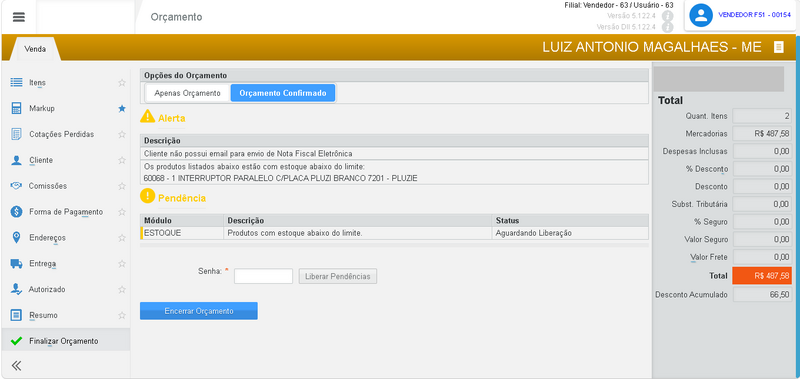Click the Entrega truck icon
This screenshot has height=379, width=800.
tap(16, 264)
